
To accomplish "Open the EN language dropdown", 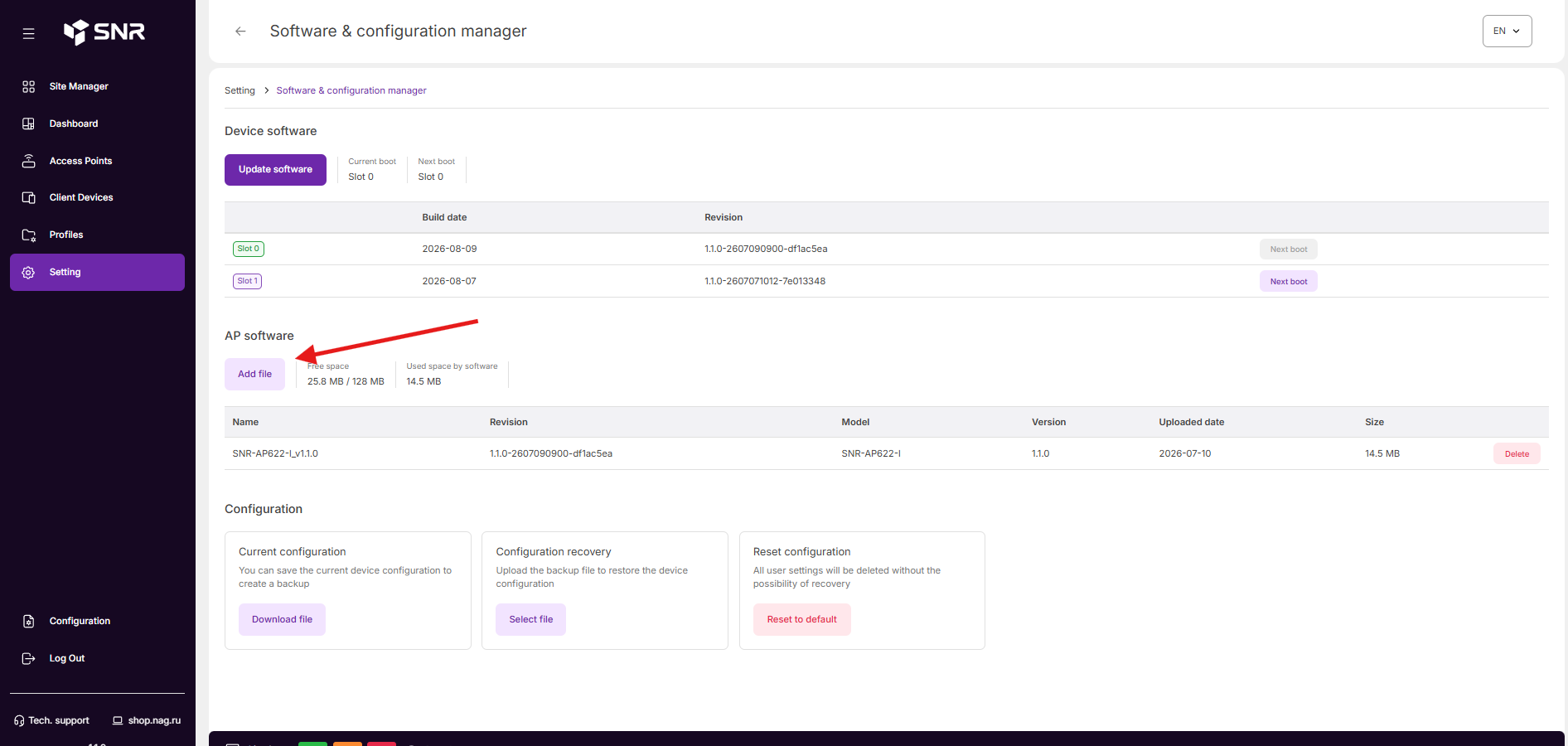I will click(x=1507, y=31).
